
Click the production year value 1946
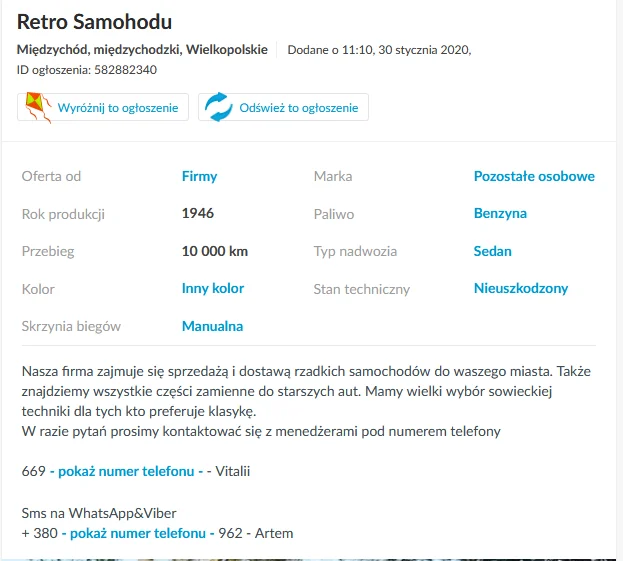[197, 213]
